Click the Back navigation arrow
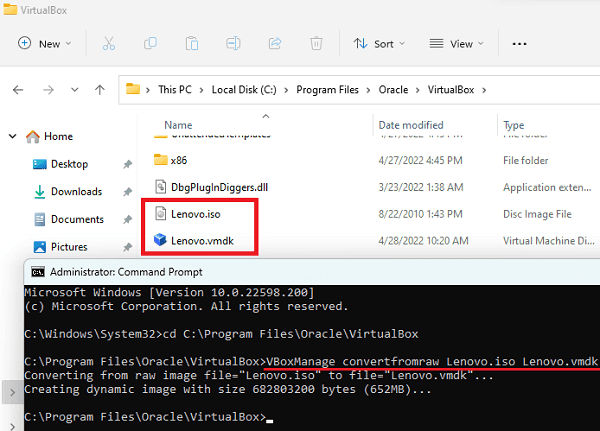 pos(18,89)
